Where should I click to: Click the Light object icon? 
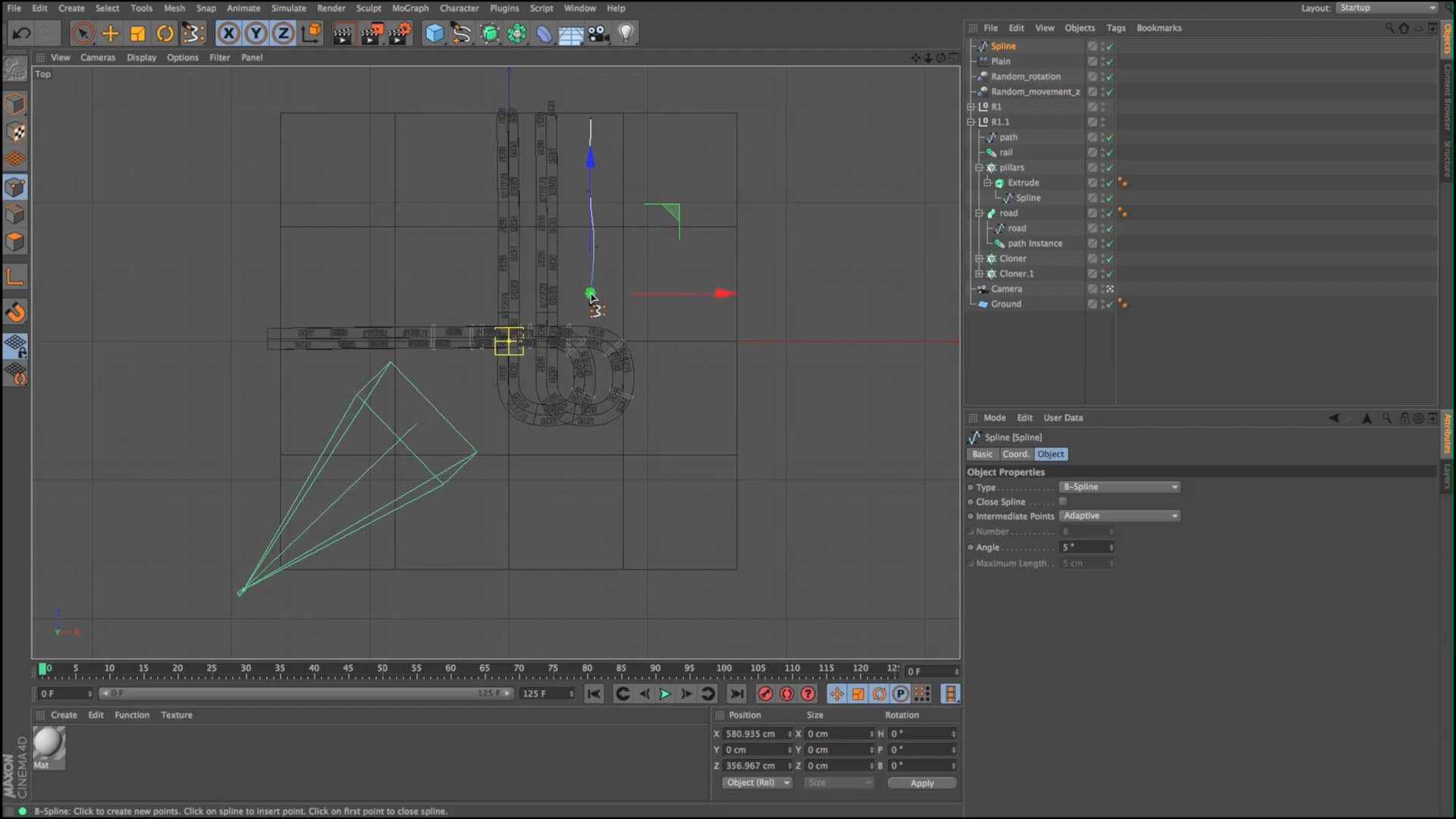(x=626, y=33)
